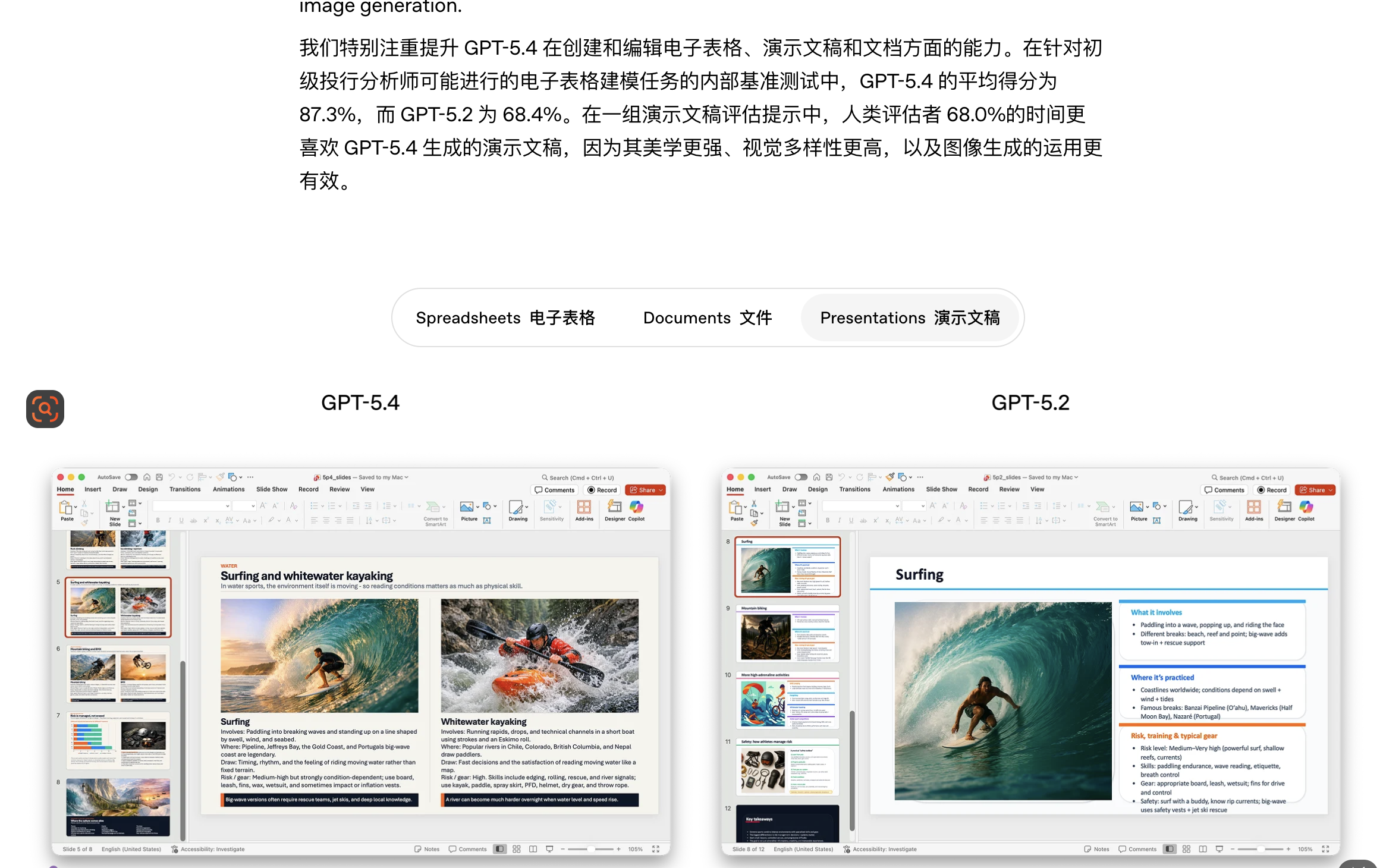
Task: Toggle AutoSave switch in the 5p4_slides window
Action: click(131, 477)
